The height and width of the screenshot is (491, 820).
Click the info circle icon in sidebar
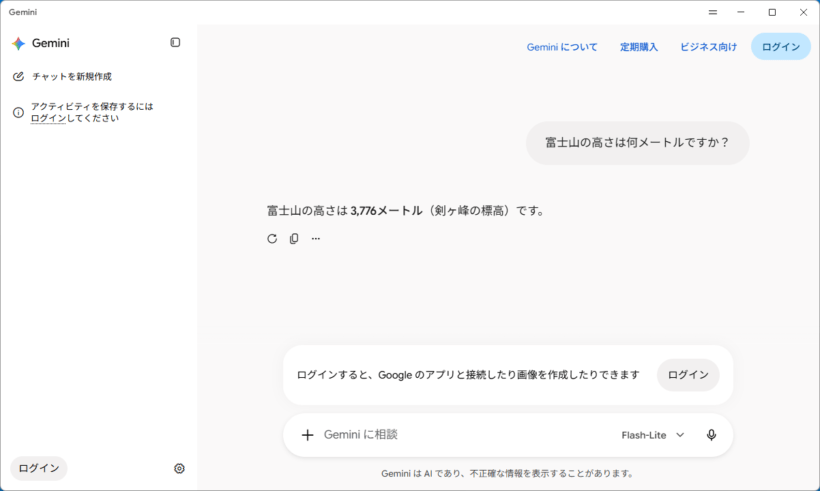coord(18,112)
